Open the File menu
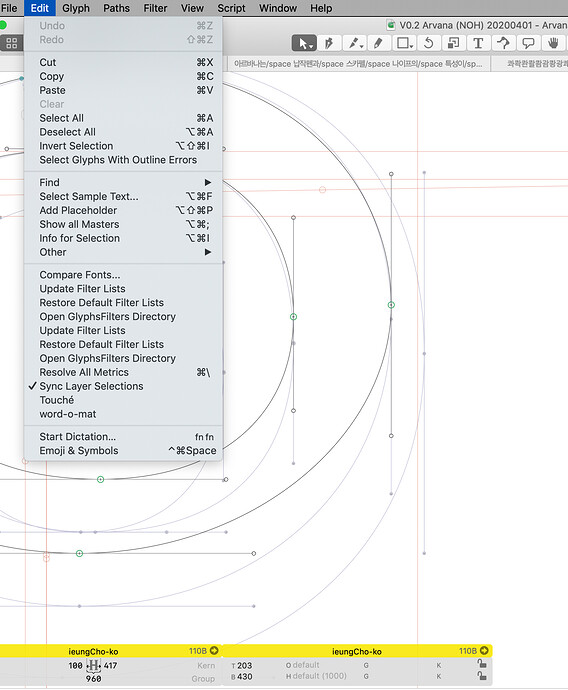Image resolution: width=568 pixels, height=690 pixels. pyautogui.click(x=9, y=8)
